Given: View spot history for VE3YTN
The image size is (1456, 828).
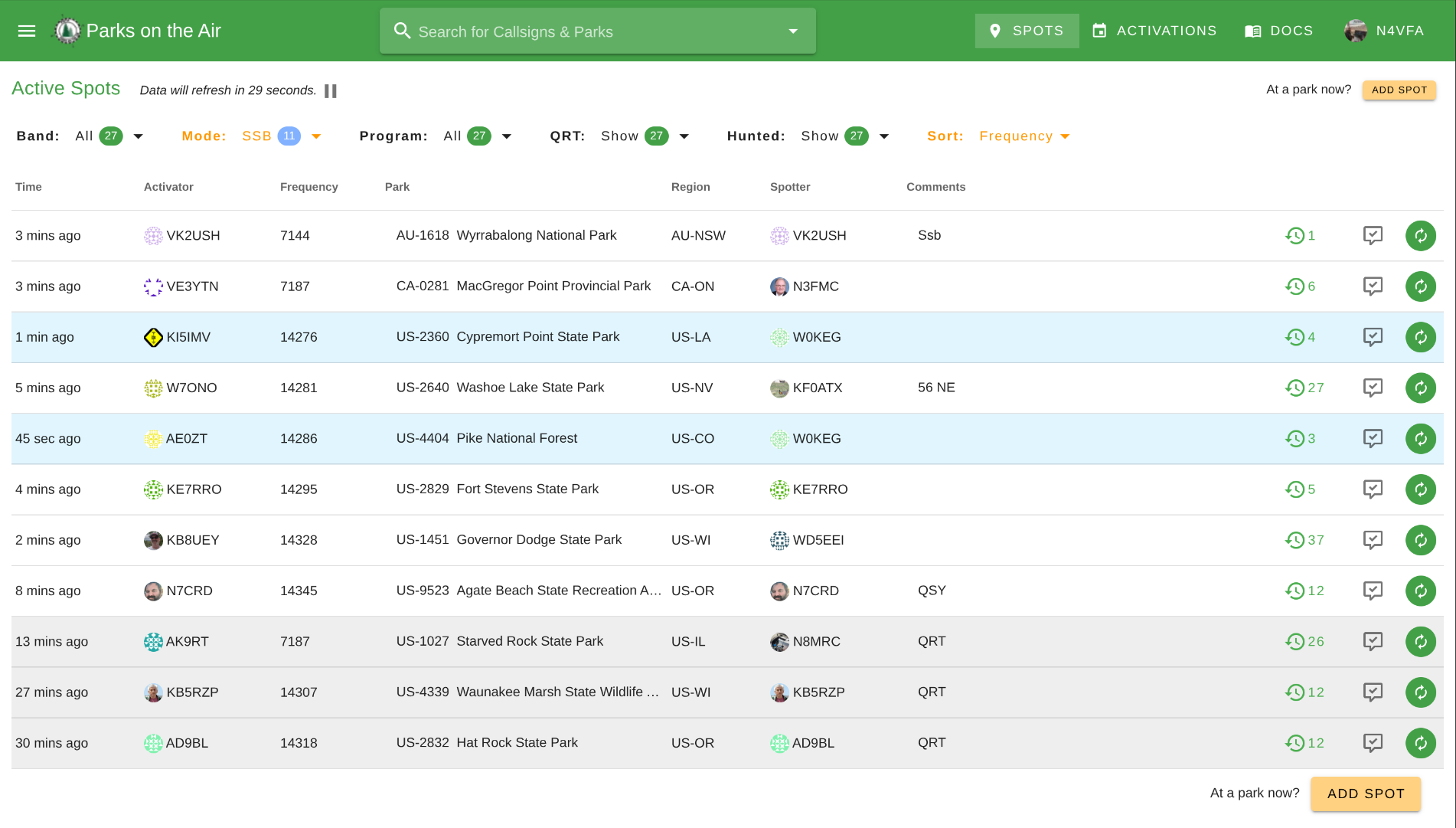Looking at the screenshot, I should pyautogui.click(x=1300, y=286).
